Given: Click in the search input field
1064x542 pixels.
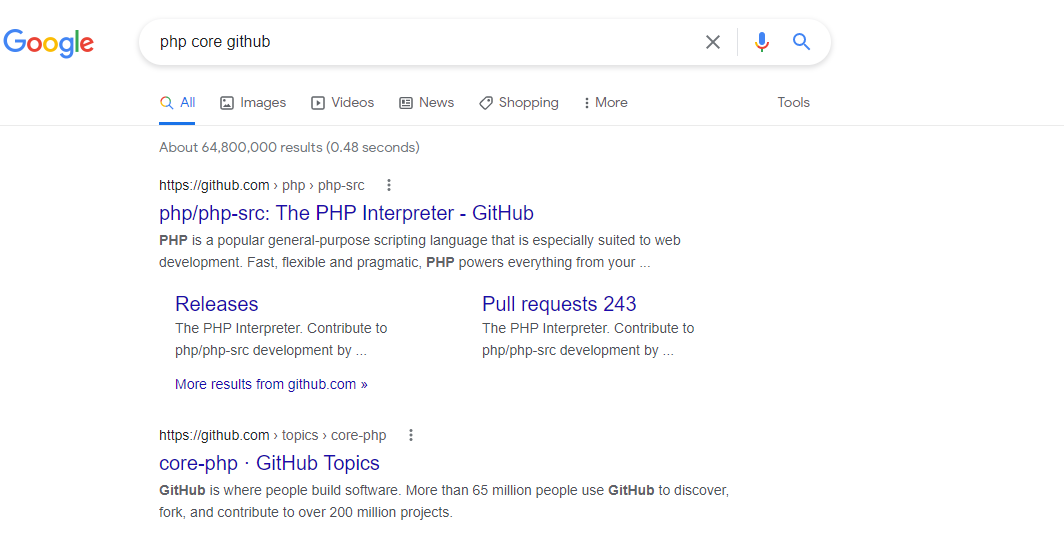Looking at the screenshot, I should point(420,42).
